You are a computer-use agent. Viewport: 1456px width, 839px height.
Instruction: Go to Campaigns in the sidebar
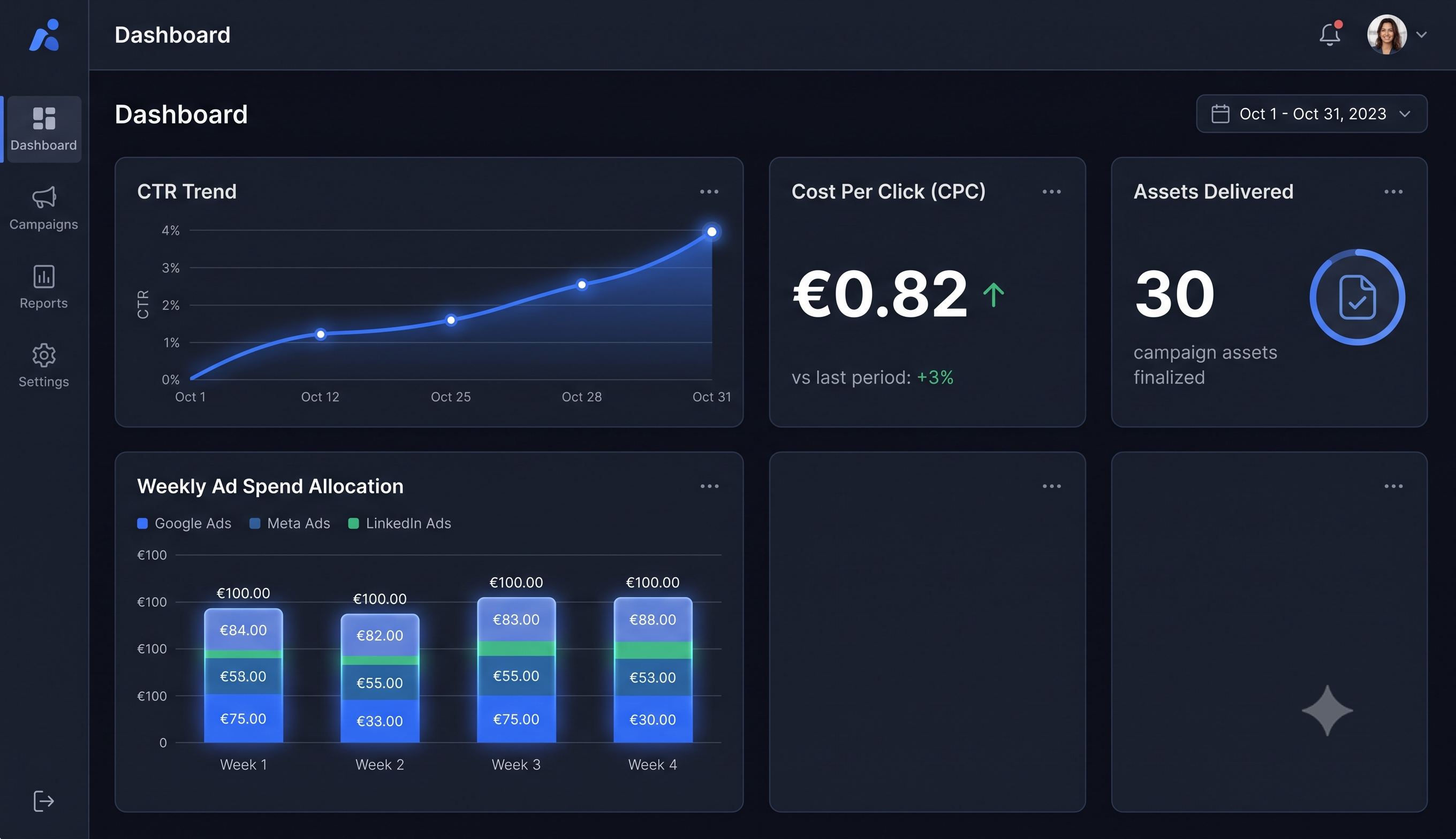point(44,208)
